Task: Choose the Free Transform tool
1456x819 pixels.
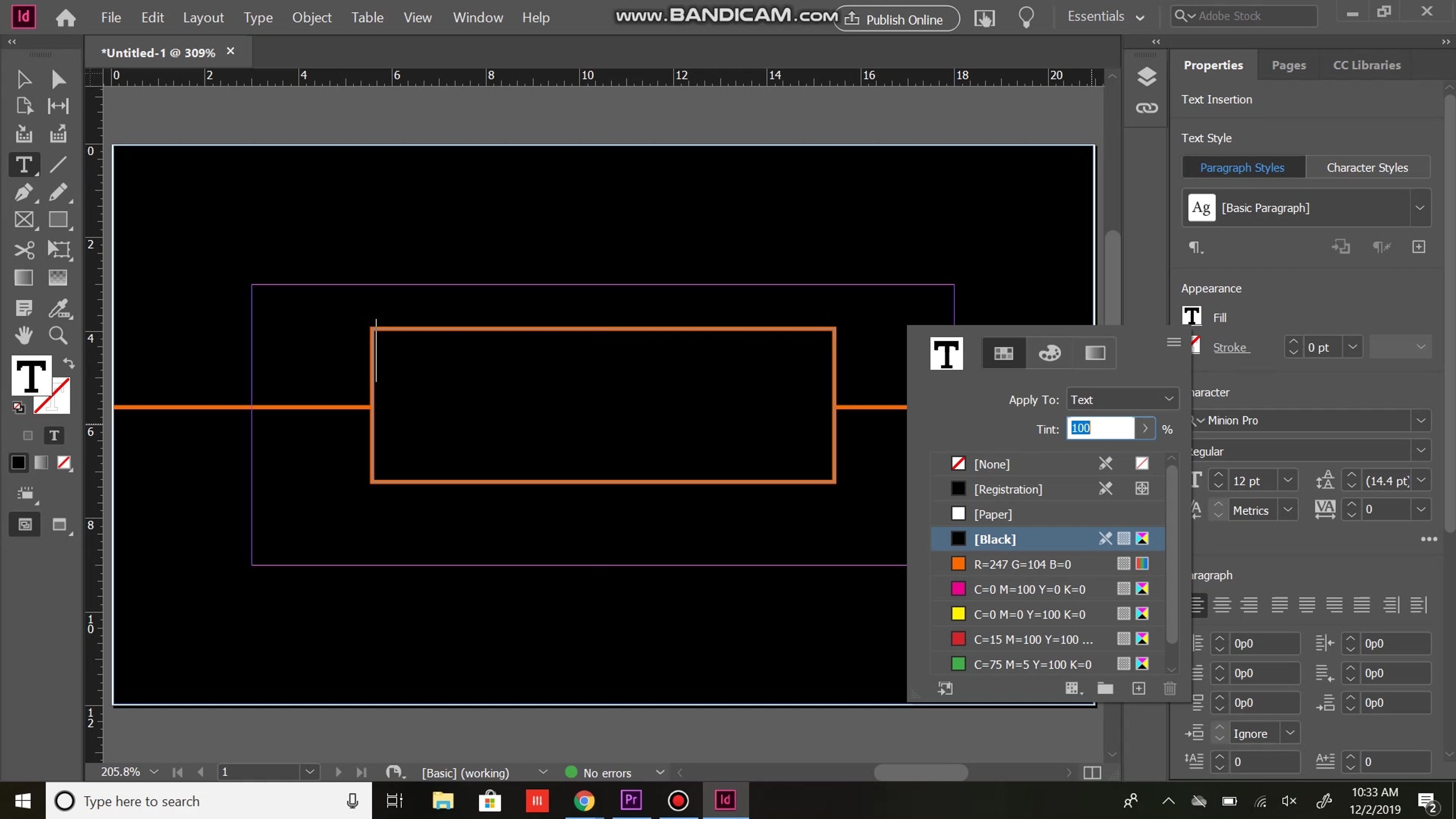Action: pyautogui.click(x=58, y=250)
